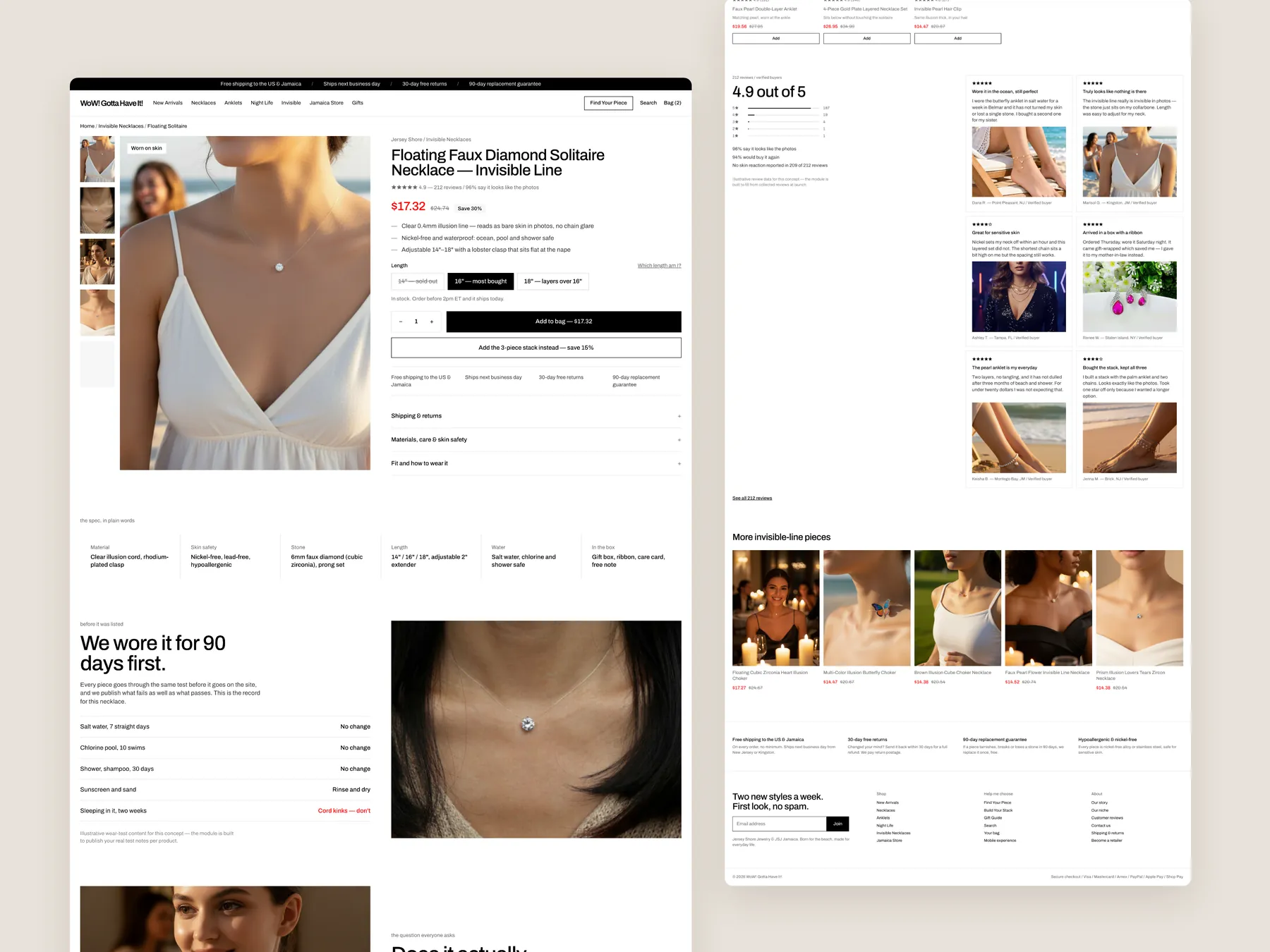
Task: Go to Anklets in the top navigation
Action: (x=233, y=103)
